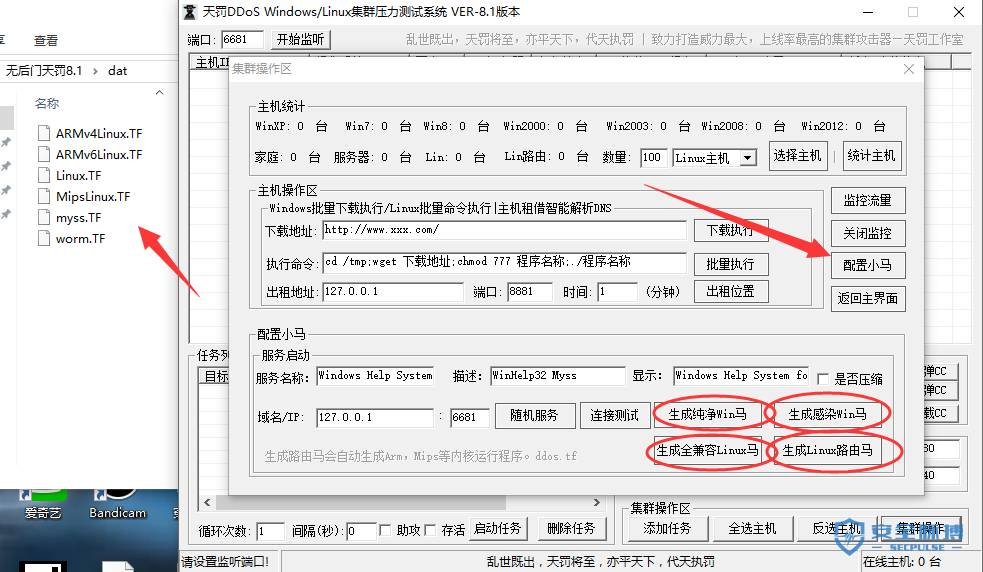
Task: Toggle the 是否压缩 checkbox
Action: click(823, 378)
